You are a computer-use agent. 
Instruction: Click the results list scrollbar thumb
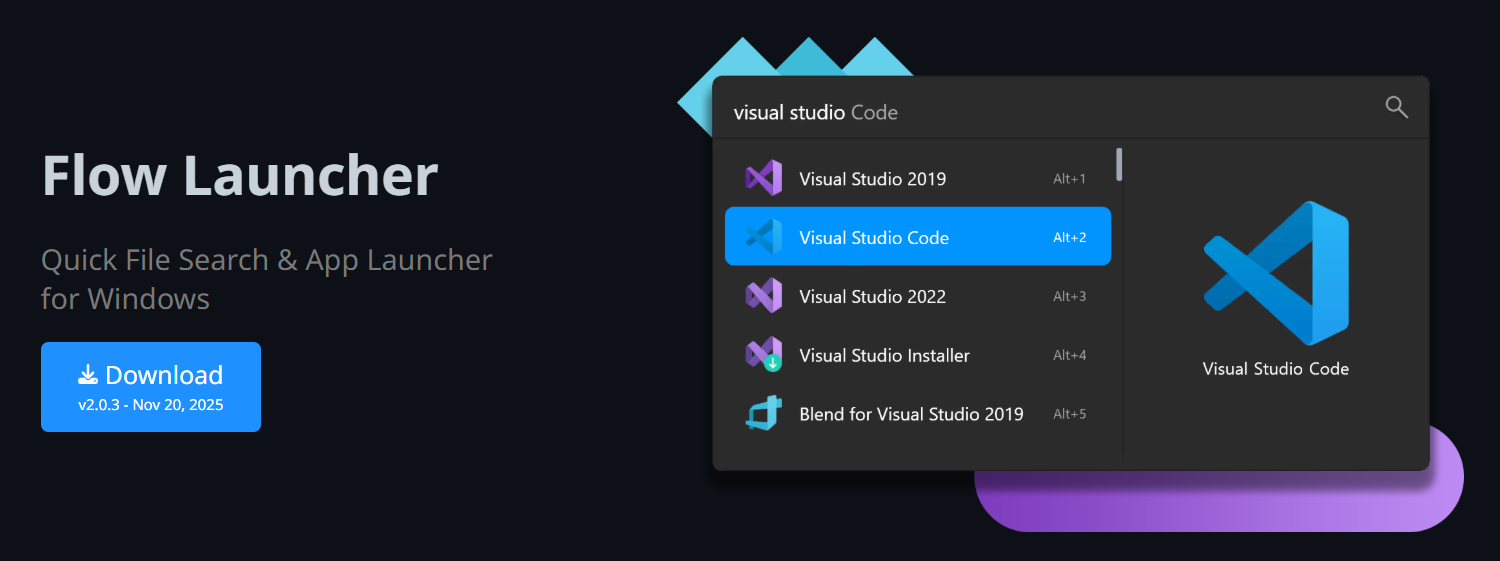[1119, 165]
